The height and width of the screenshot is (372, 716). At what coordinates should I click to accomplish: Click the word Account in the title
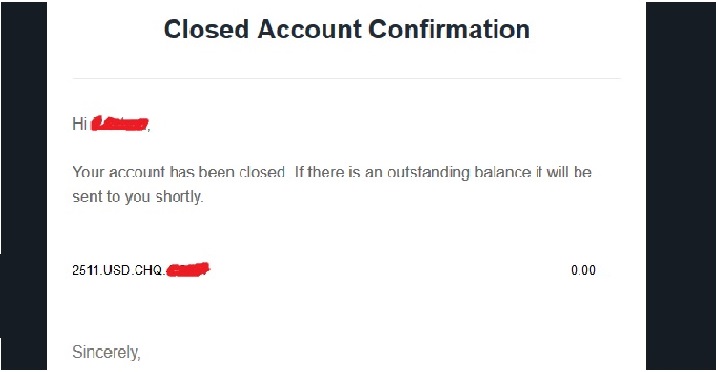click(x=310, y=30)
